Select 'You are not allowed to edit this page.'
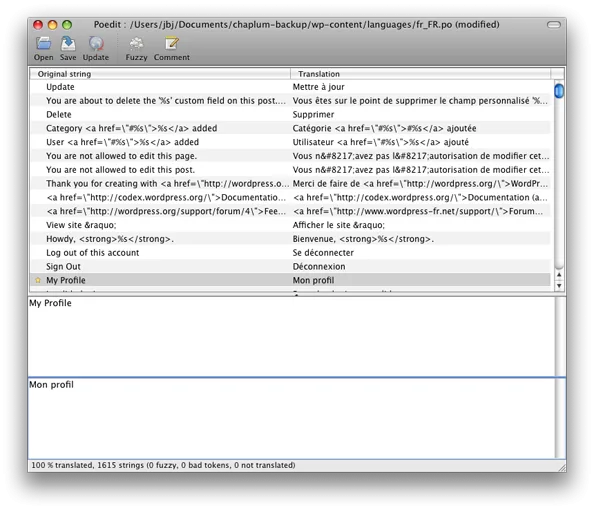Image resolution: width=594 pixels, height=510 pixels. [290, 156]
